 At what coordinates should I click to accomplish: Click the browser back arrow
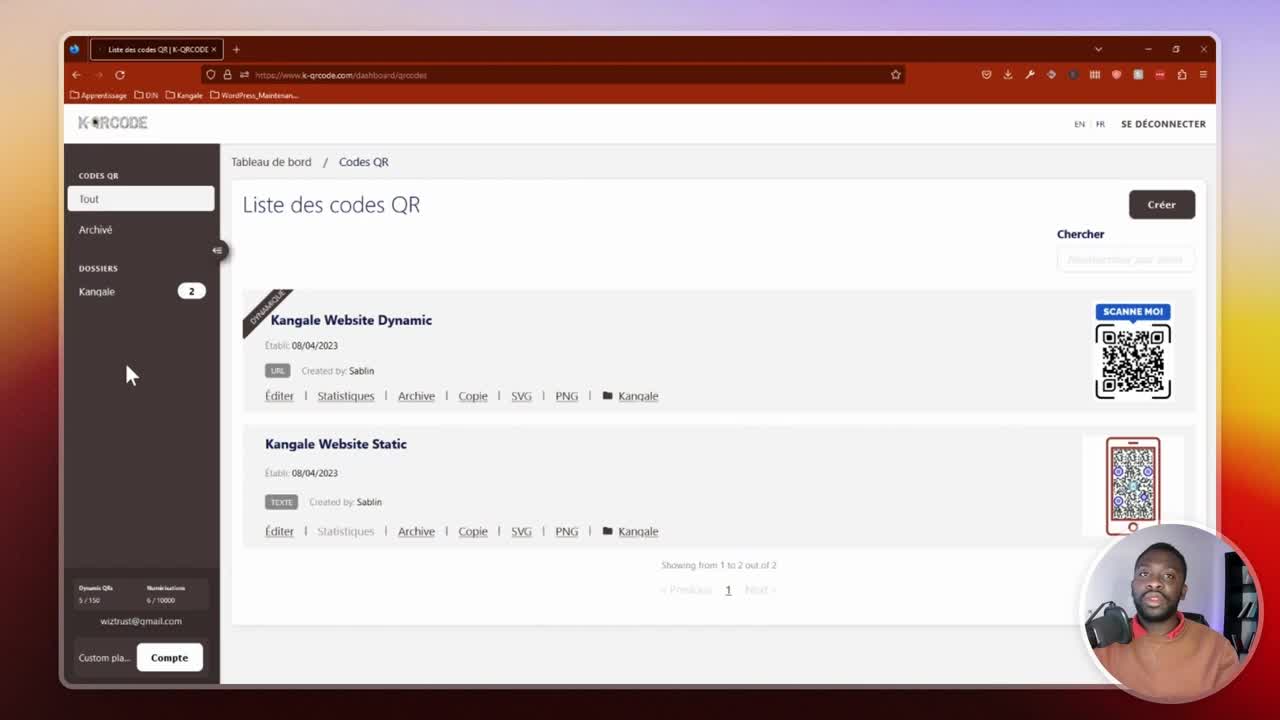coord(76,75)
